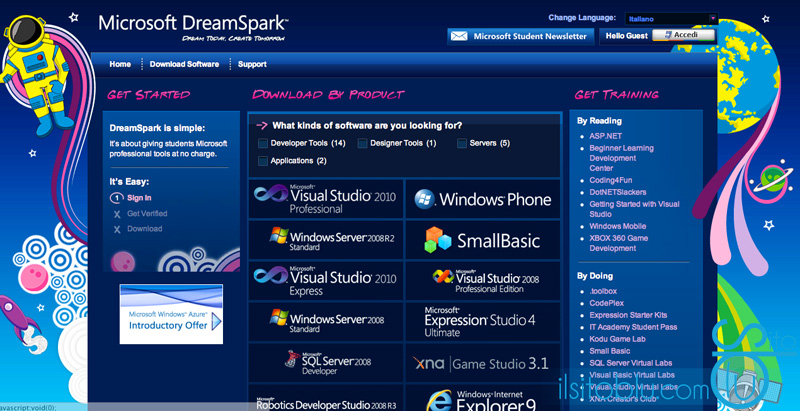Click the Download step under It's Easy
The width and height of the screenshot is (800, 411).
[x=144, y=229]
